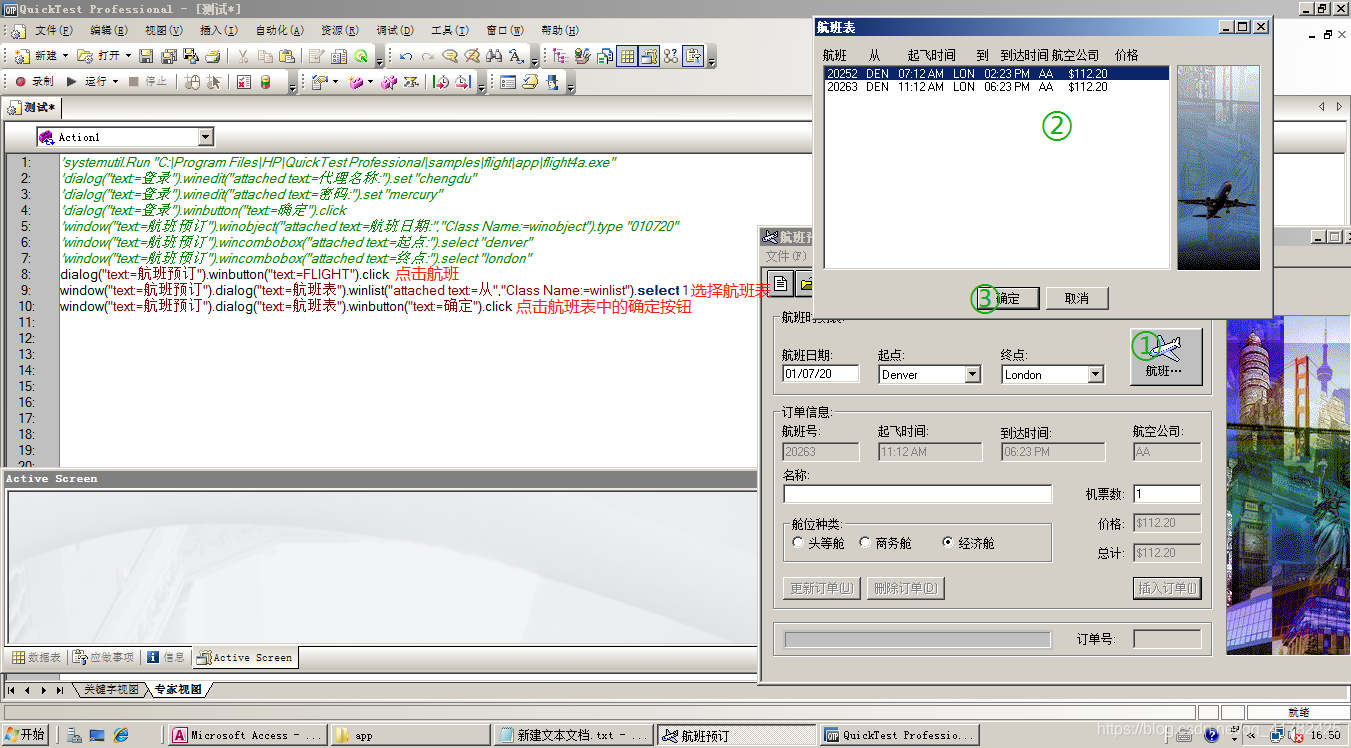Open the 编辑 menu
This screenshot has width=1351, height=748.
click(109, 31)
